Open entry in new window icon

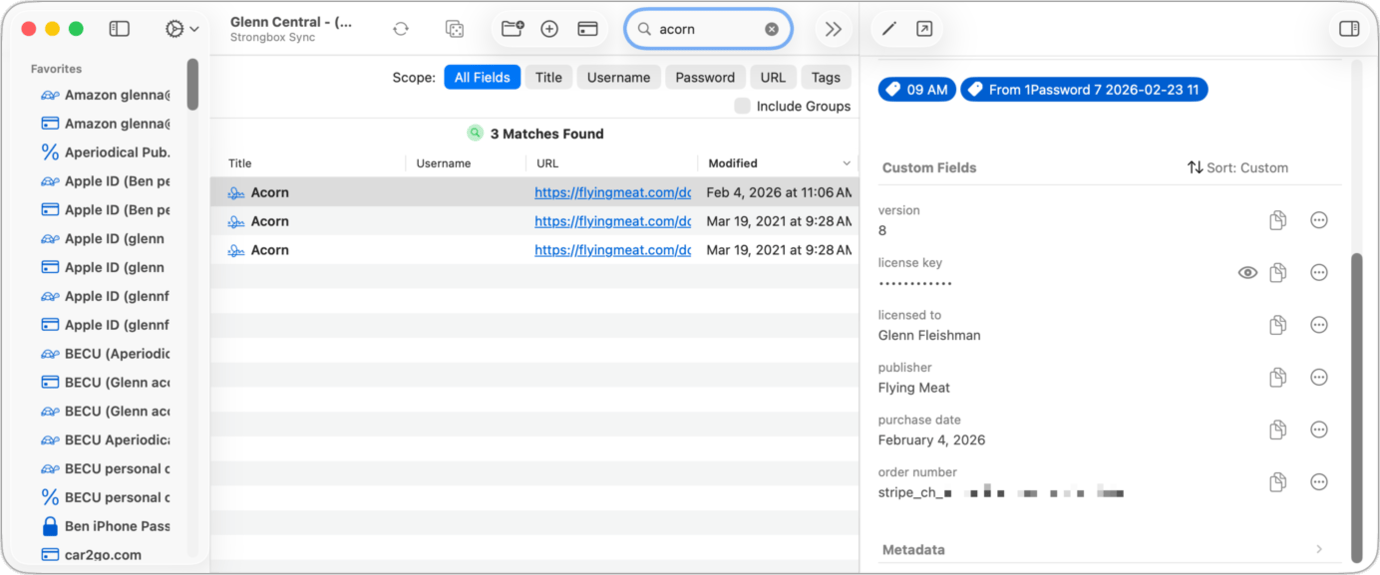click(924, 29)
